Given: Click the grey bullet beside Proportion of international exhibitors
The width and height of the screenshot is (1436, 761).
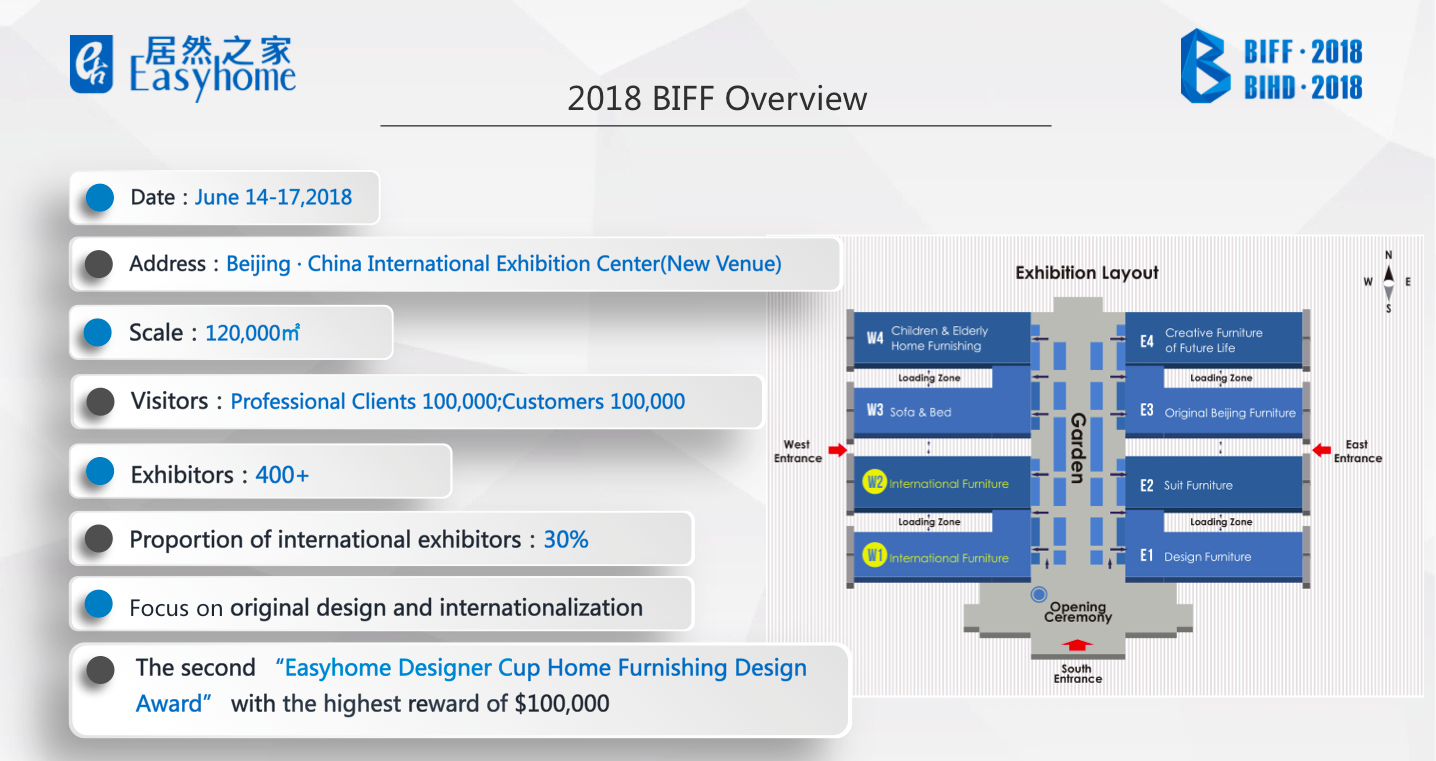Looking at the screenshot, I should [98, 539].
